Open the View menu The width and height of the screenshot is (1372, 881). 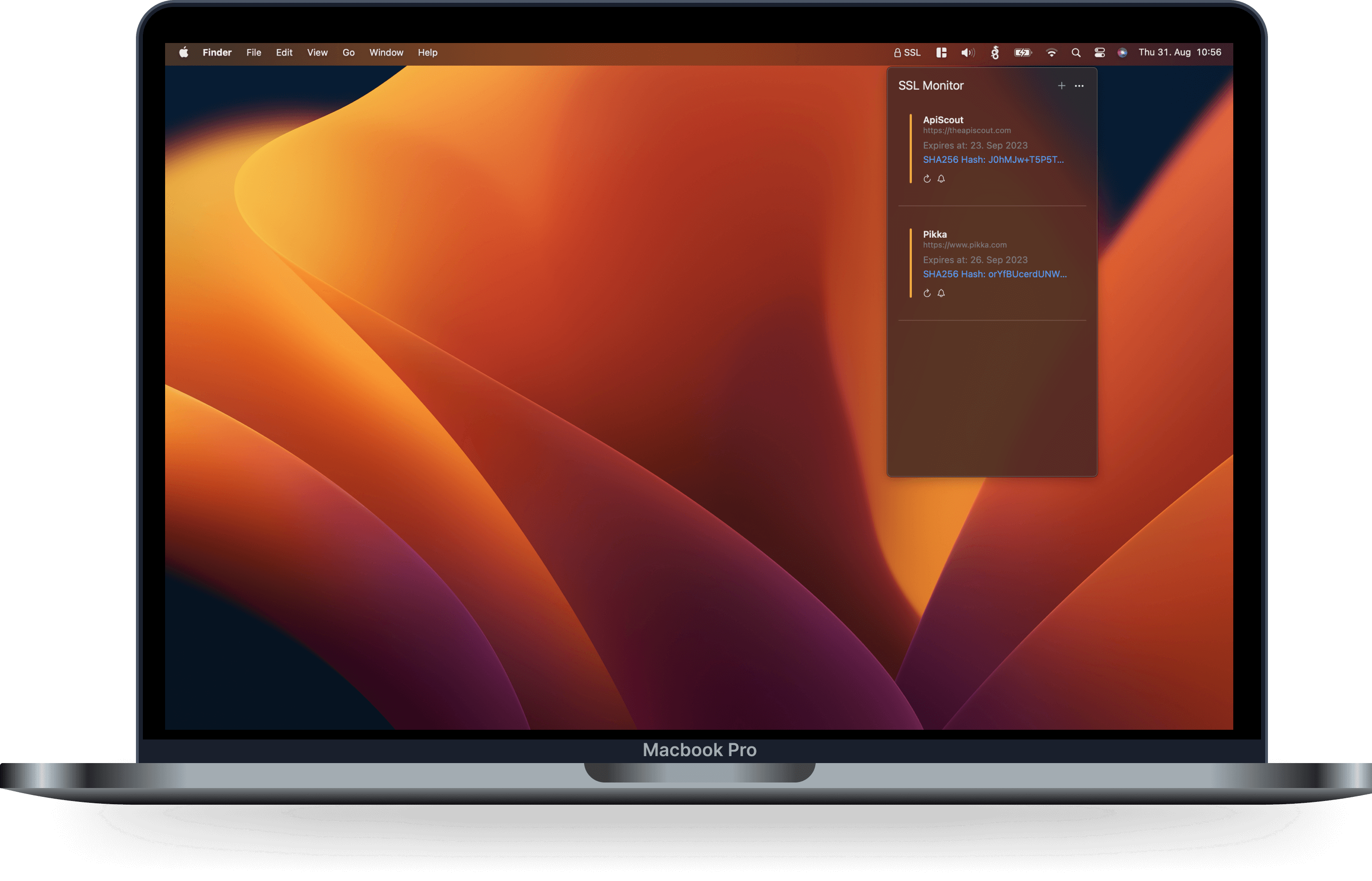[x=317, y=53]
